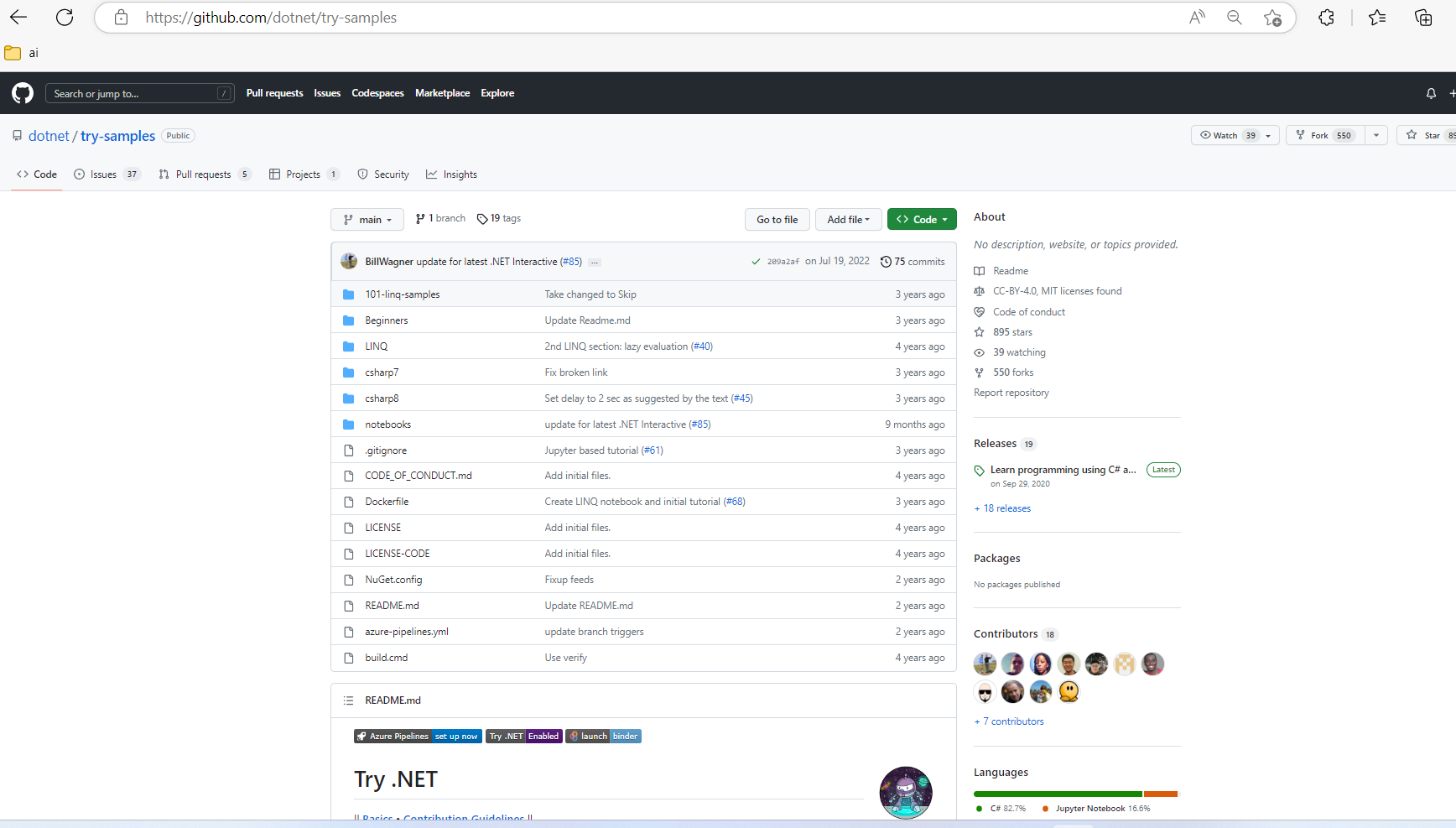Open the Readme link in About
This screenshot has height=828, width=1456.
[1011, 271]
